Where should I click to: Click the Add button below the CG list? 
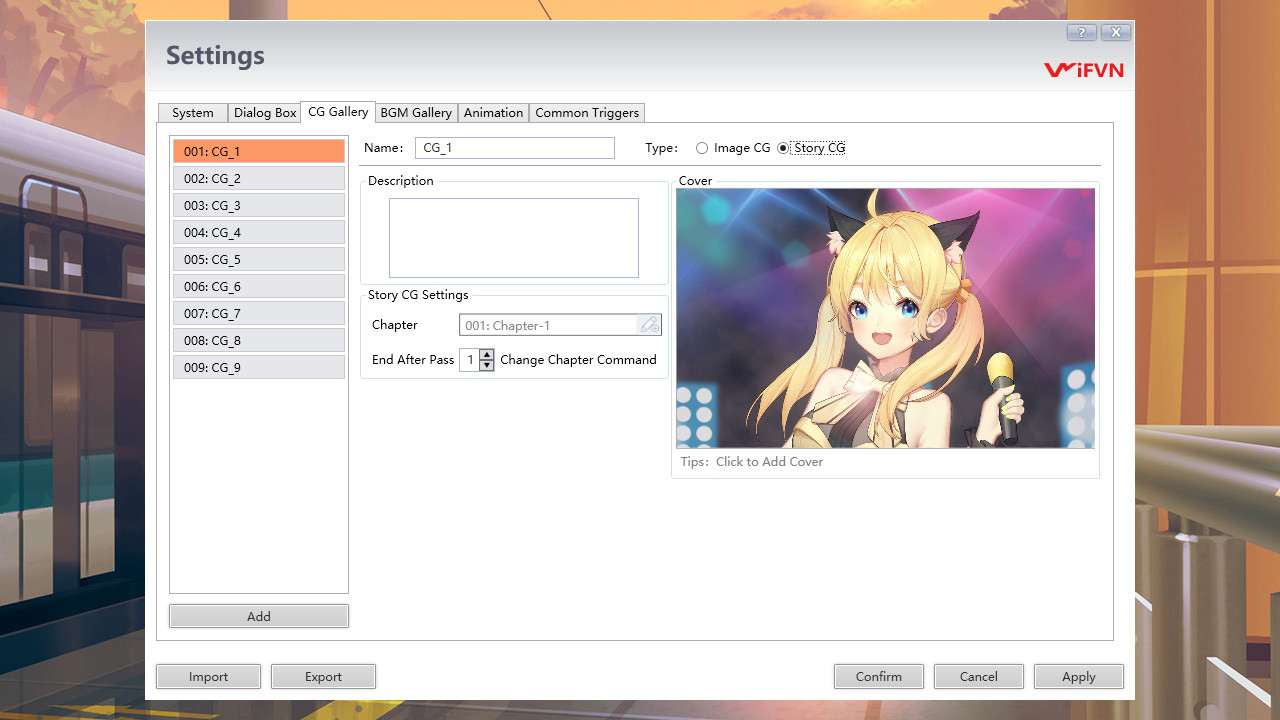(x=258, y=615)
